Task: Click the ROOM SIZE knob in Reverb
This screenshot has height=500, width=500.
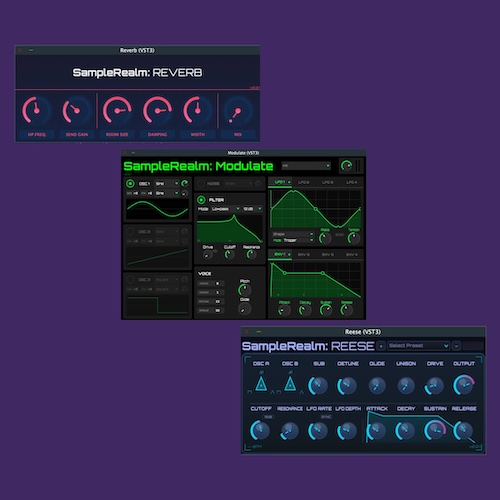Action: point(117,110)
